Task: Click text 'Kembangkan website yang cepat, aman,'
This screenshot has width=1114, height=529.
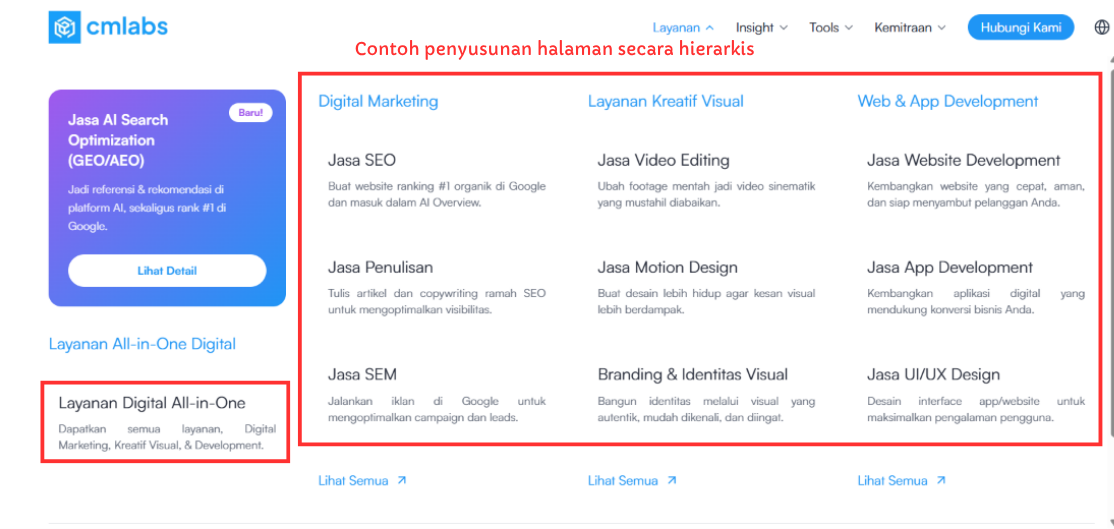Action: 976,186
